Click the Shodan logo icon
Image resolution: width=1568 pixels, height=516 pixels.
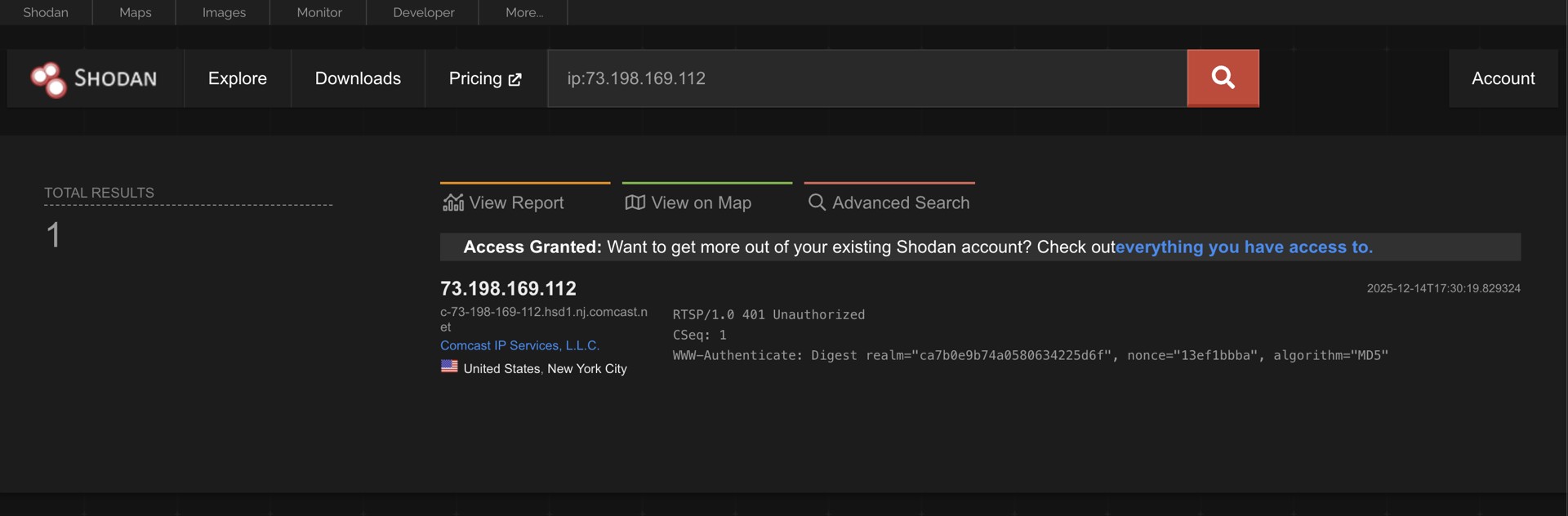[48, 79]
